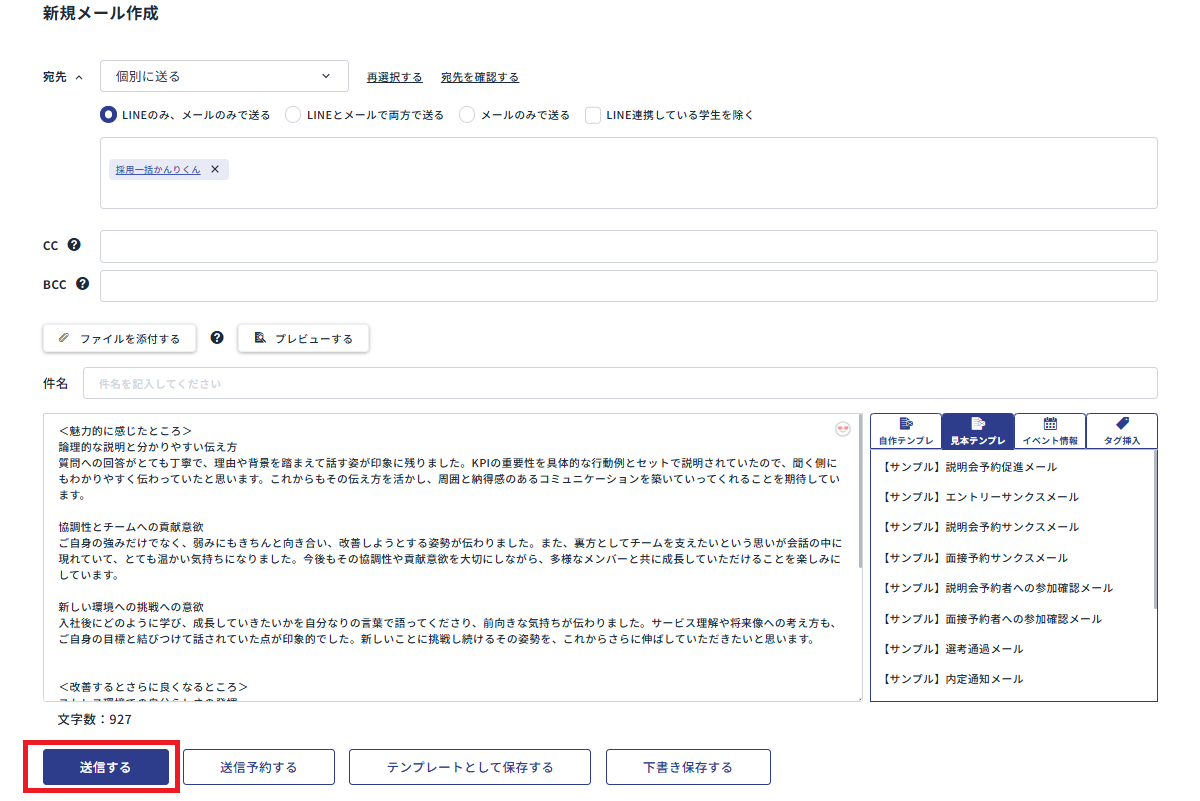Click the プレビューする preview icon button
The width and height of the screenshot is (1200, 801).
(260, 338)
